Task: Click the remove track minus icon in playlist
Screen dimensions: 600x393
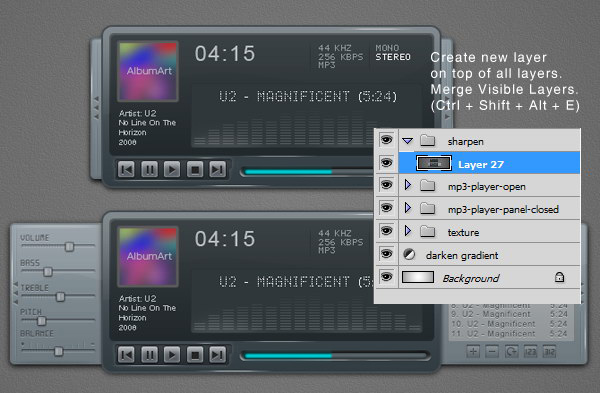Action: pyautogui.click(x=492, y=351)
